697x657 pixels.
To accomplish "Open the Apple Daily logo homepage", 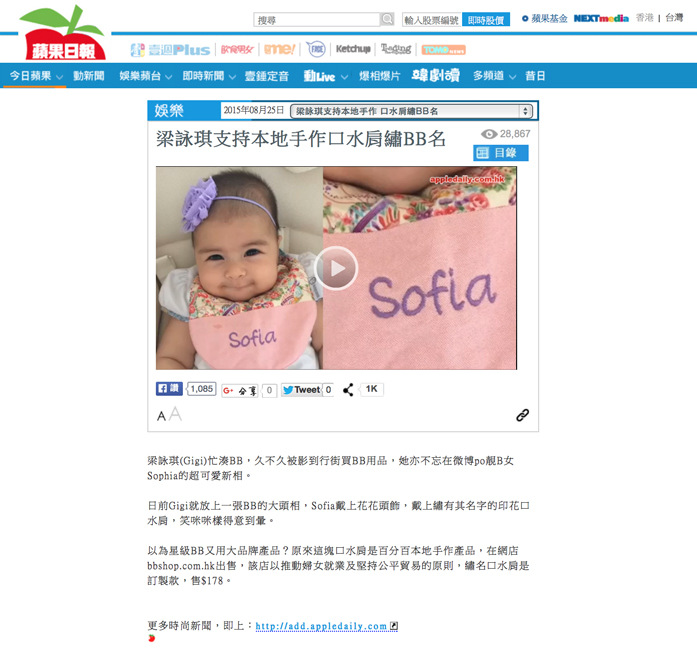I will tap(63, 33).
